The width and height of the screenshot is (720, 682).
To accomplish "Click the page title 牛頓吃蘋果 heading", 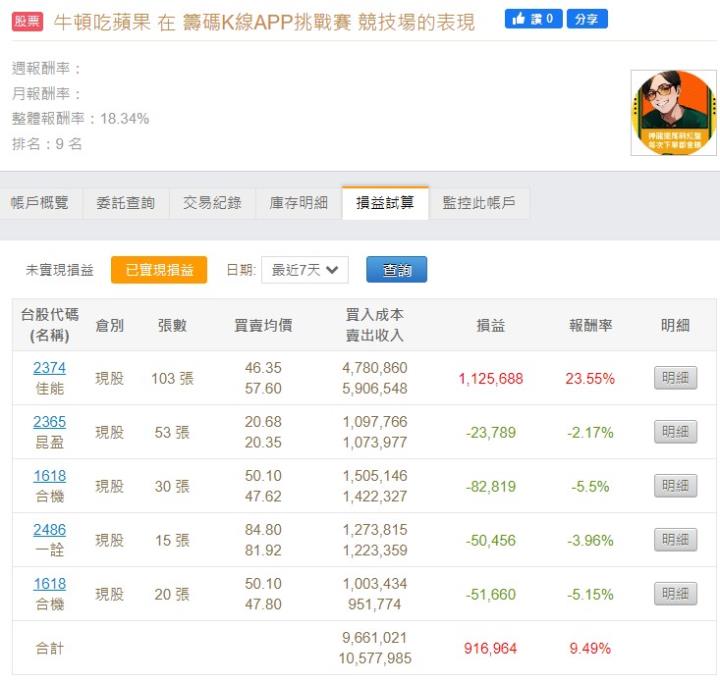I will 264,22.
